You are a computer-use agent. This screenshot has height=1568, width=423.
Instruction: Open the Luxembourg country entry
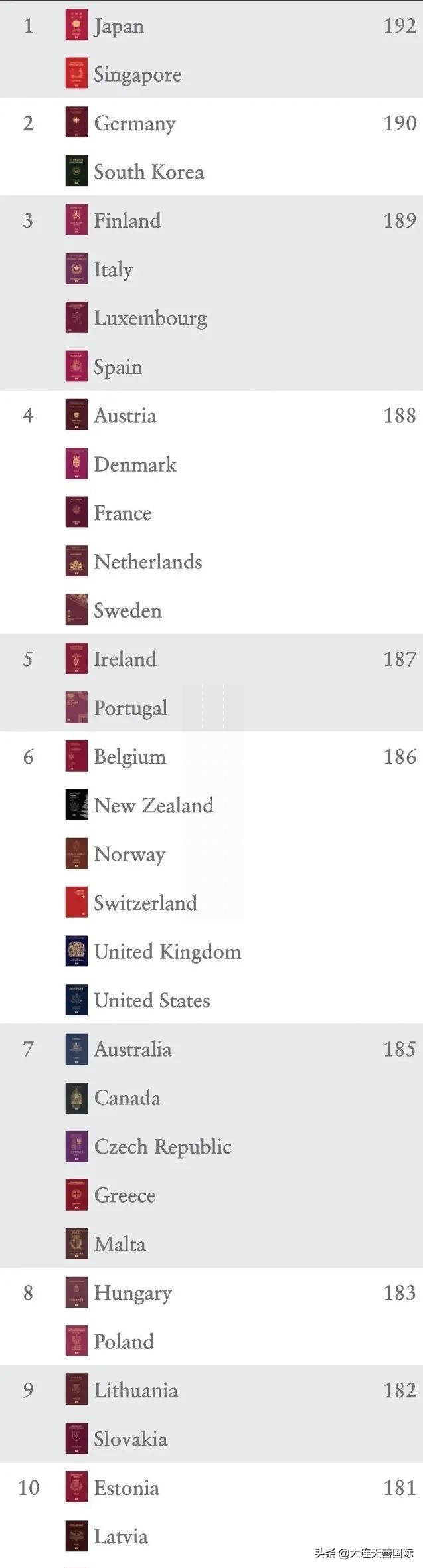tap(150, 318)
